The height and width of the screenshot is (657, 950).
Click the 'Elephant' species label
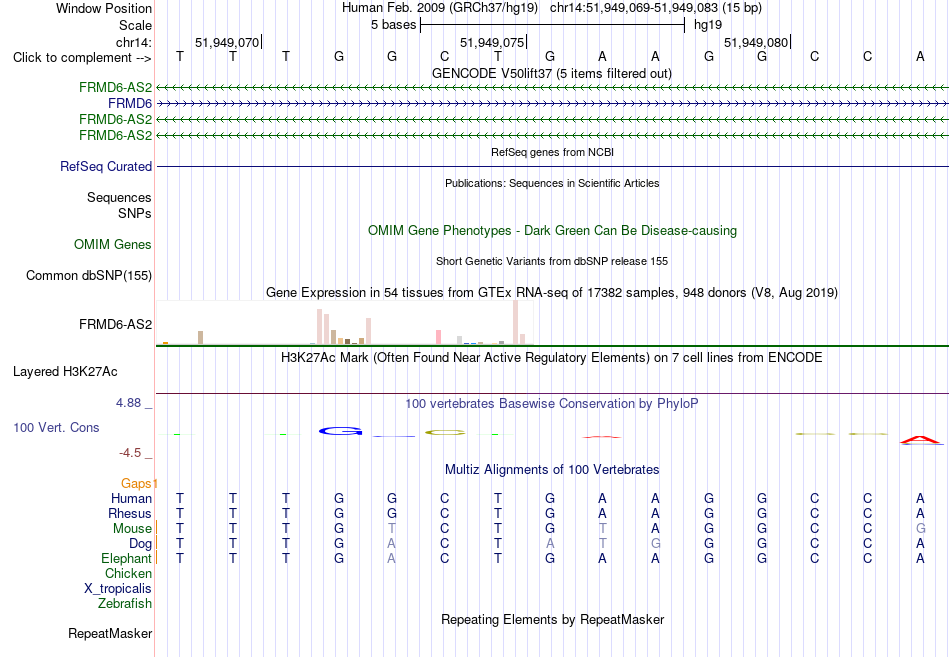coord(126,559)
